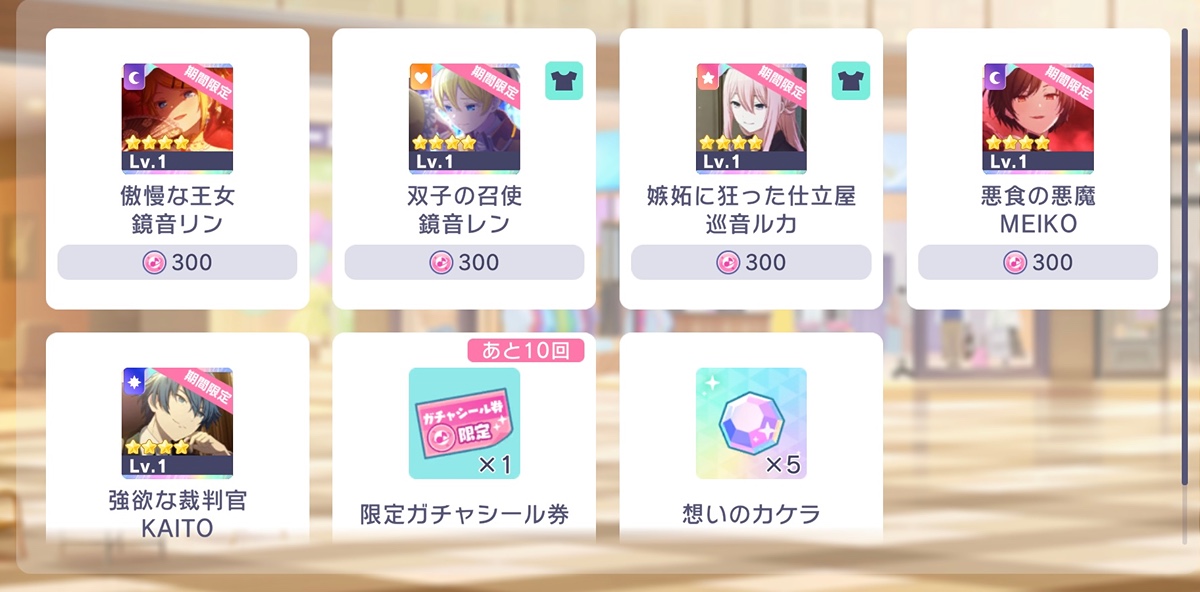Viewport: 1200px width, 592px height.
Task: Open the 強欲な裁判官 KAITO card thumbnail
Action: click(177, 423)
